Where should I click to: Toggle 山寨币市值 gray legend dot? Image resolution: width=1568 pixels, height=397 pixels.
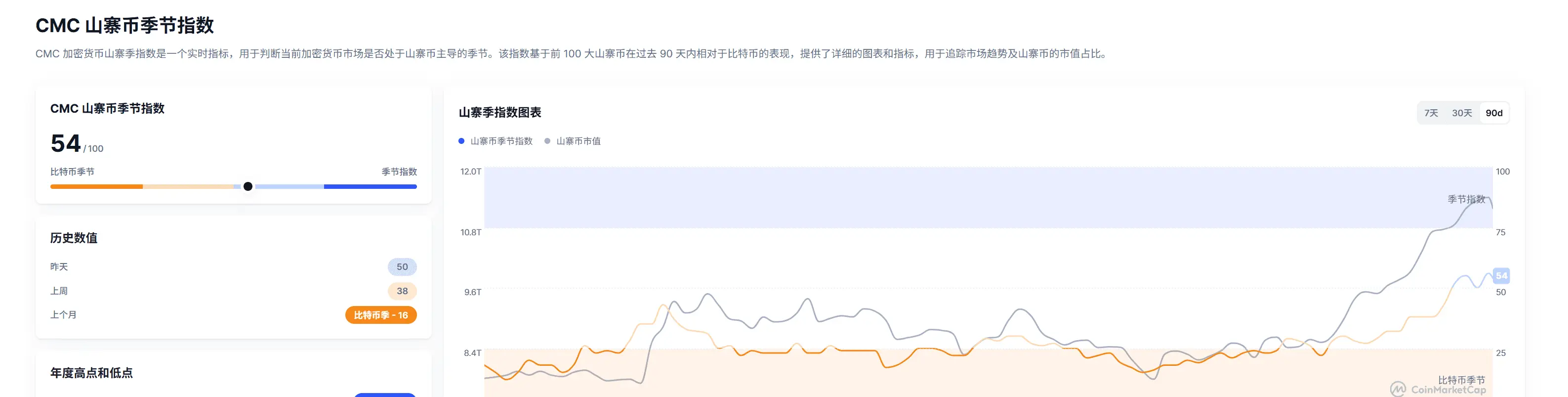[547, 141]
